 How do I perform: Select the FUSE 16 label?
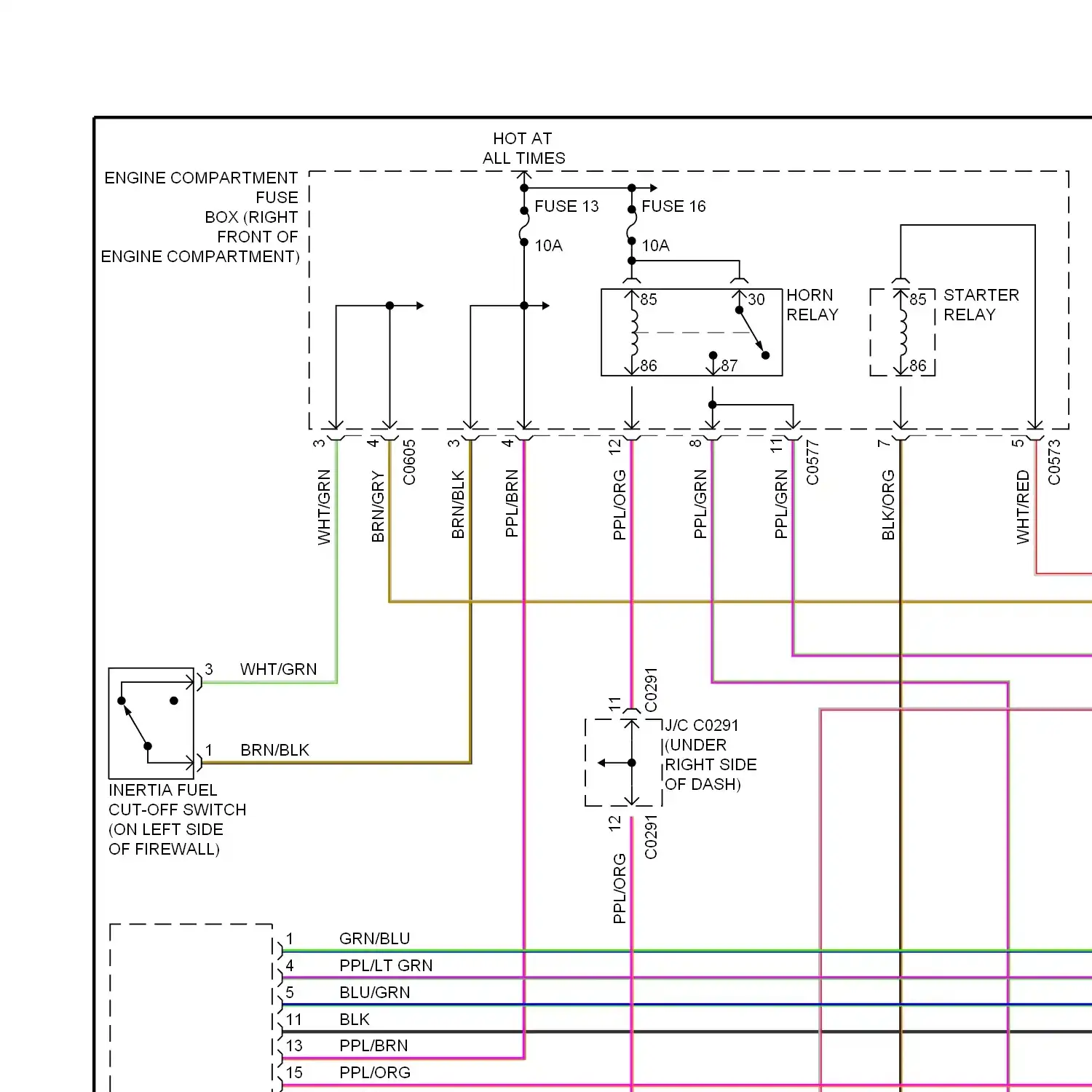coord(673,207)
